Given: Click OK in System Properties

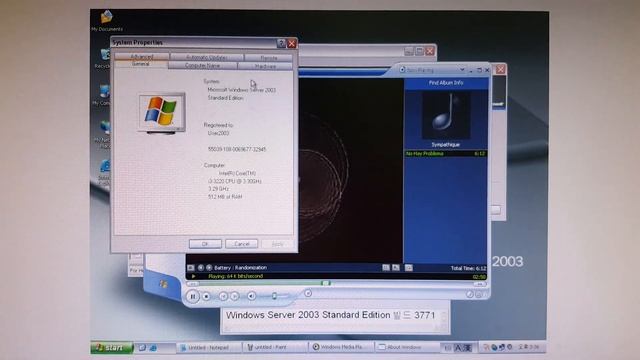Looking at the screenshot, I should [x=205, y=244].
